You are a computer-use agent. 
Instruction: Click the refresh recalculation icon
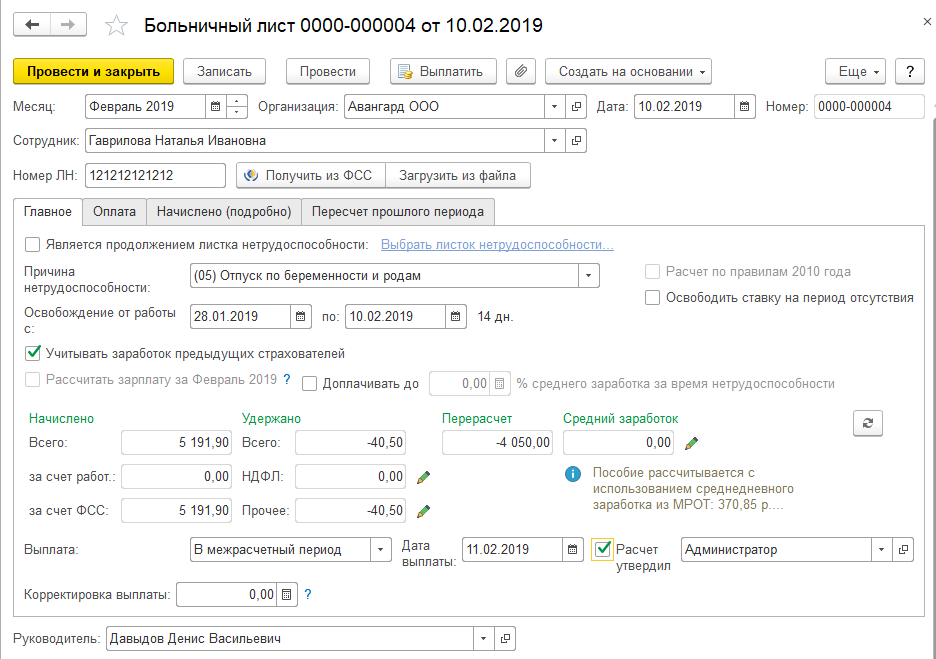(867, 423)
